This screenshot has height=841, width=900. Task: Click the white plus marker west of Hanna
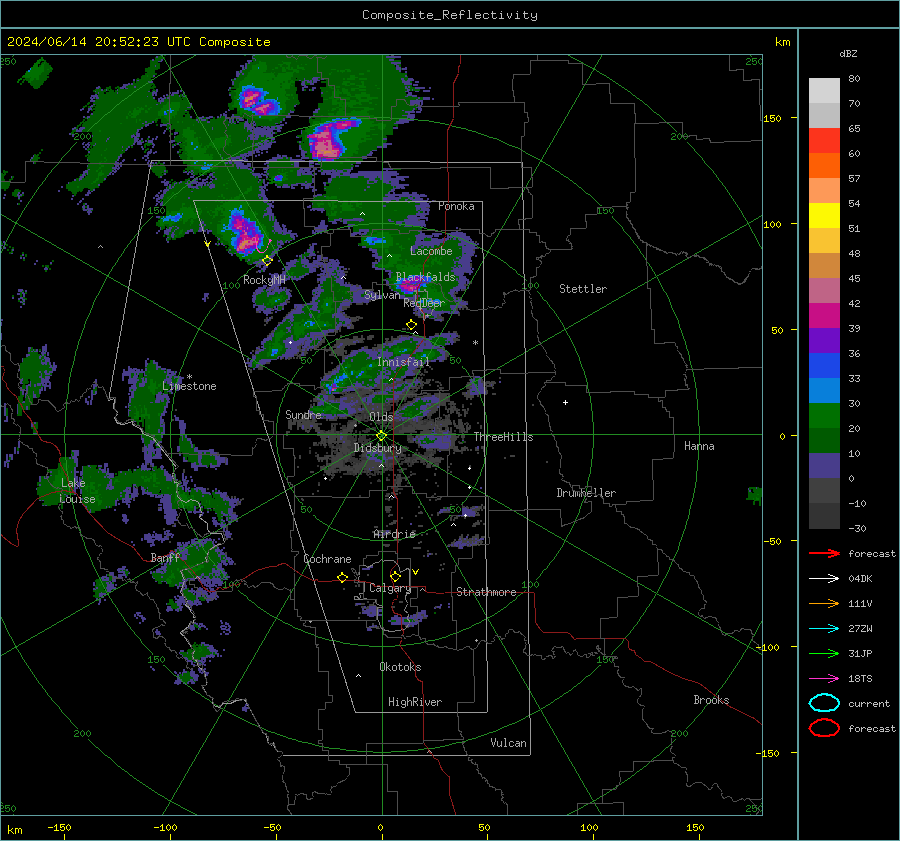565,402
